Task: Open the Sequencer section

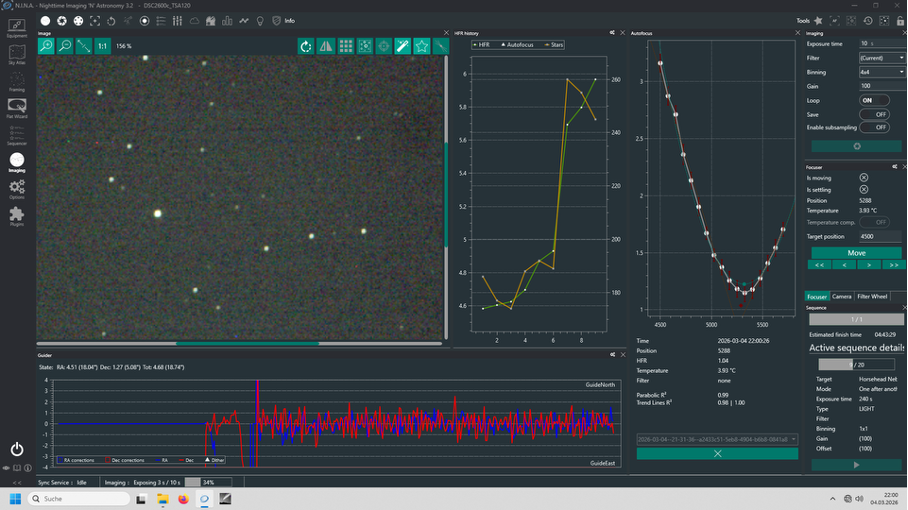Action: 17,135
